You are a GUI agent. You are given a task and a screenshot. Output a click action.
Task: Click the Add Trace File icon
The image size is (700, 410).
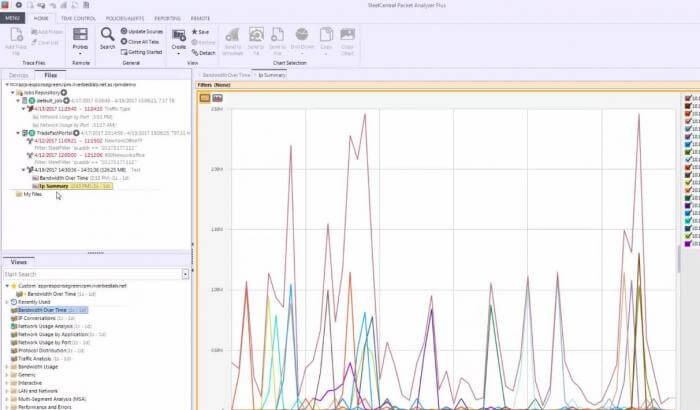[16, 35]
